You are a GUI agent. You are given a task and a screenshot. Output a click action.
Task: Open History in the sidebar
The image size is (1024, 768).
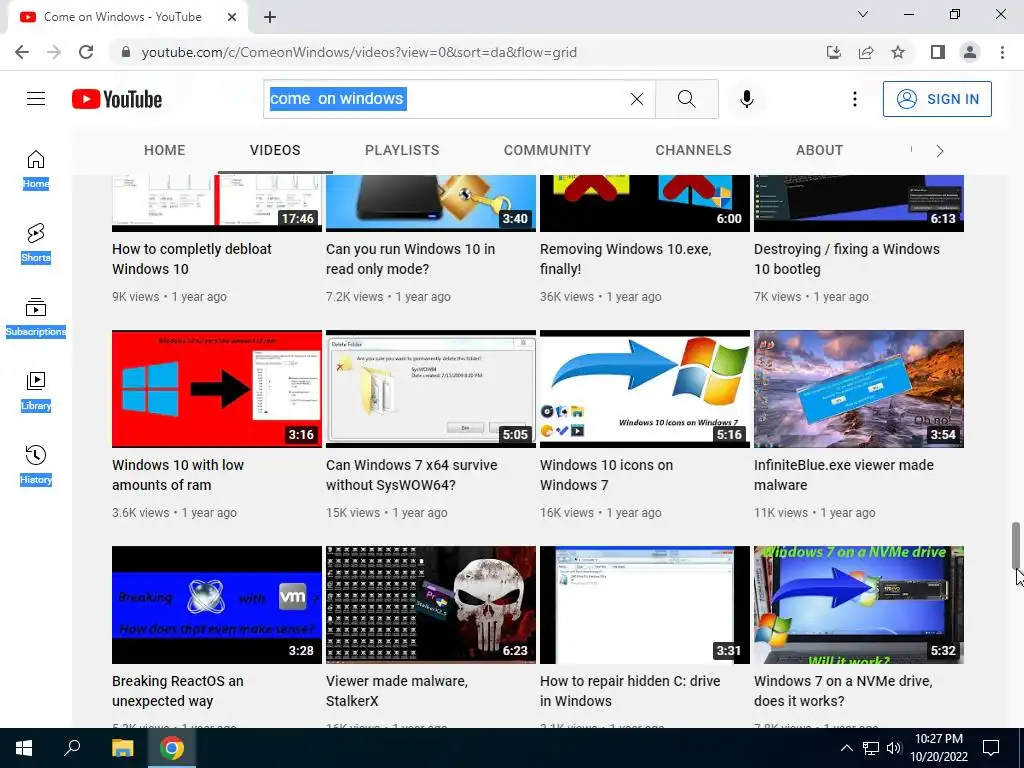click(36, 464)
